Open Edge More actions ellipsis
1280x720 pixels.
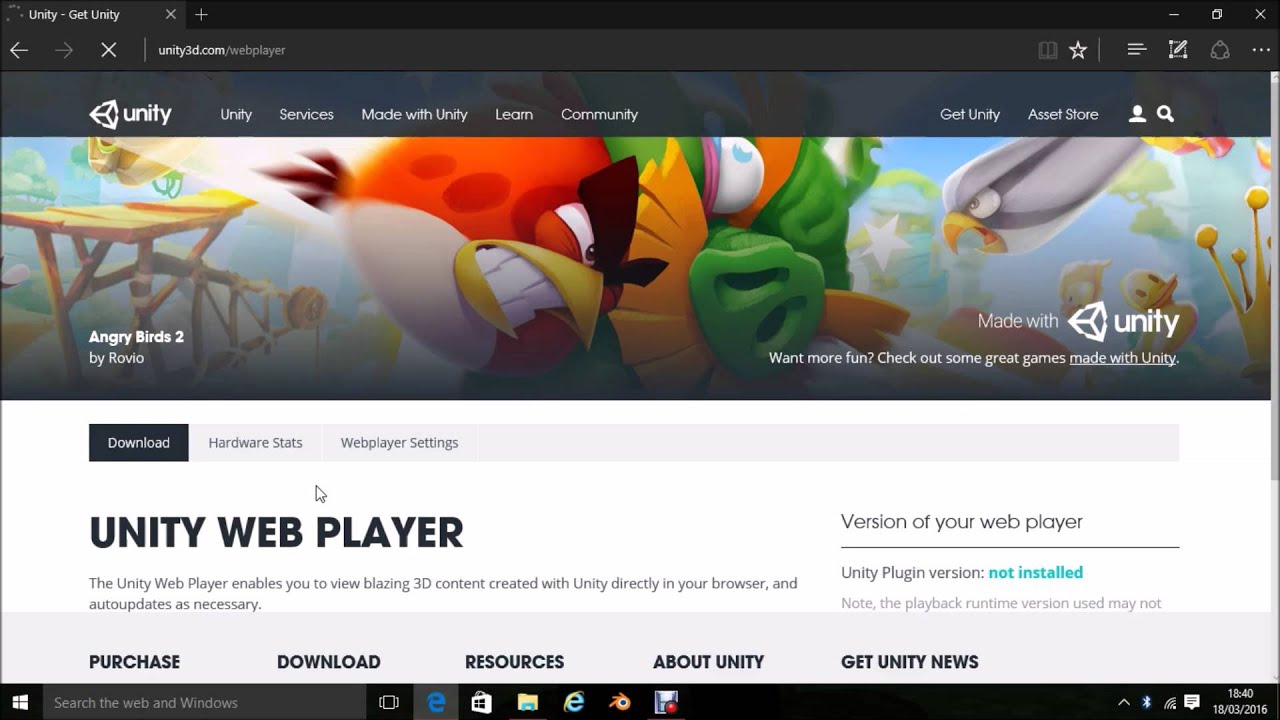(1261, 49)
